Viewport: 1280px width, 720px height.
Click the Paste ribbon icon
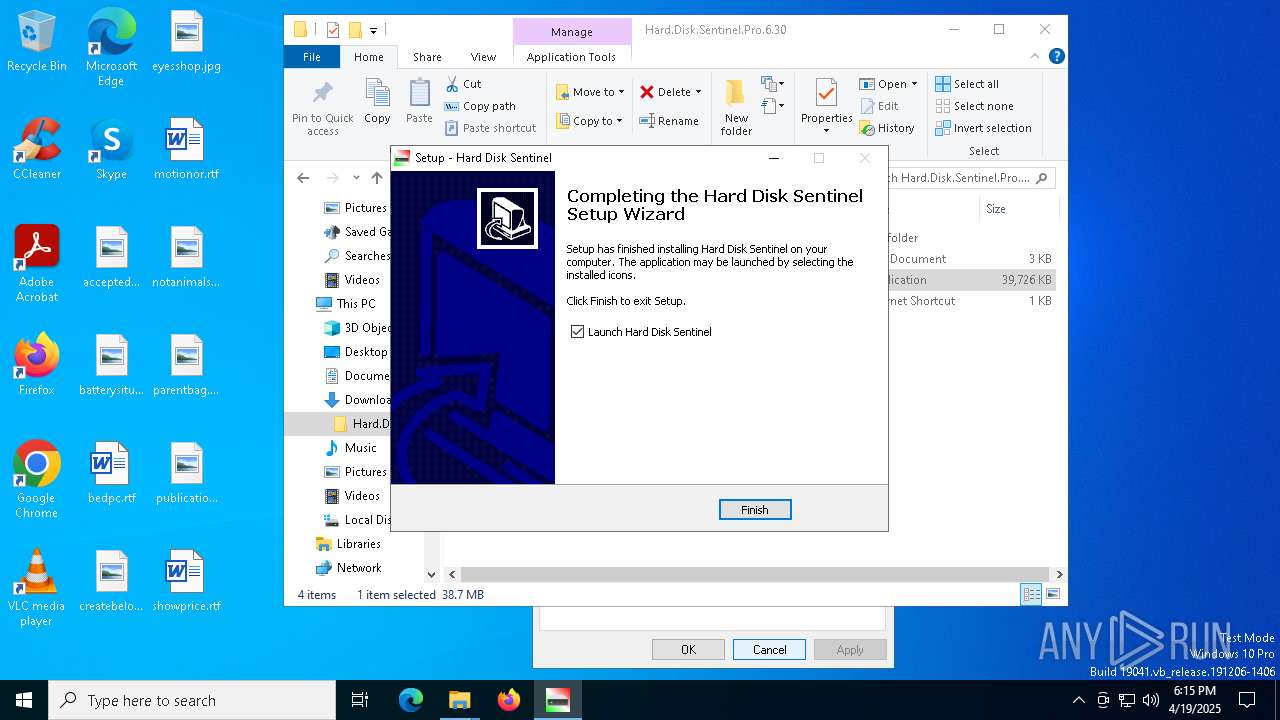(x=419, y=101)
